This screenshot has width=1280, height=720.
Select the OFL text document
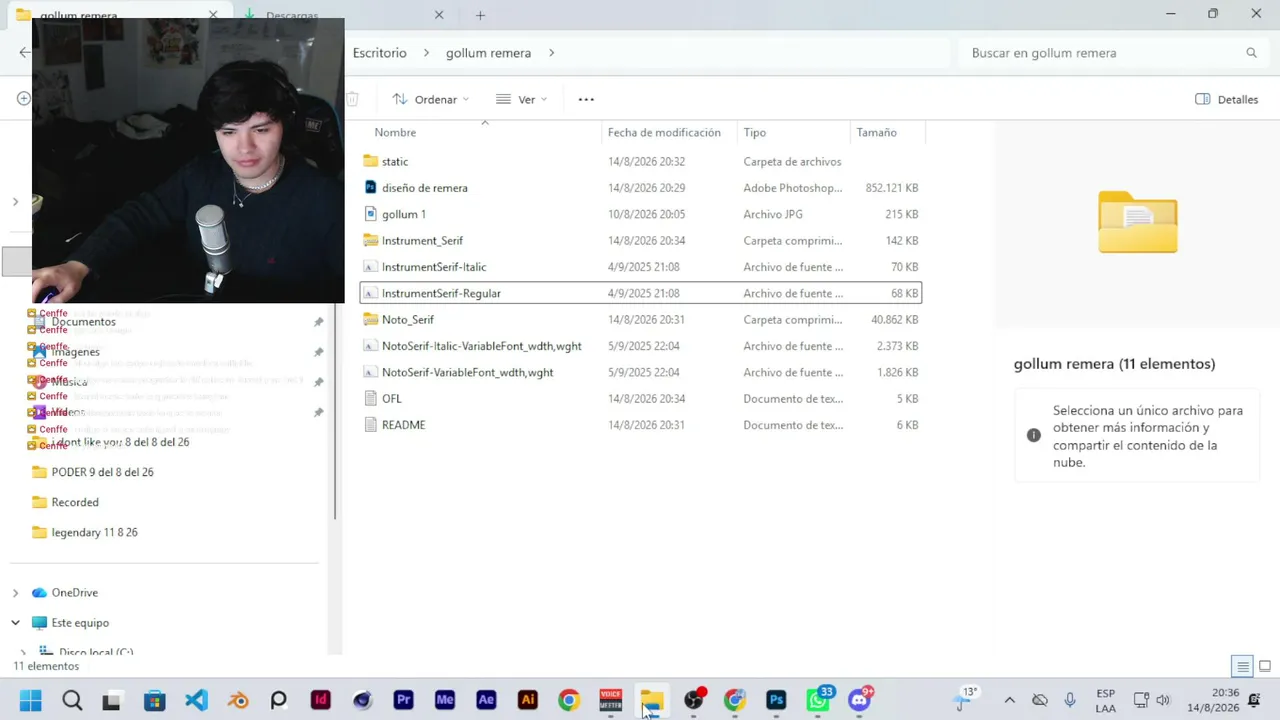coord(640,398)
